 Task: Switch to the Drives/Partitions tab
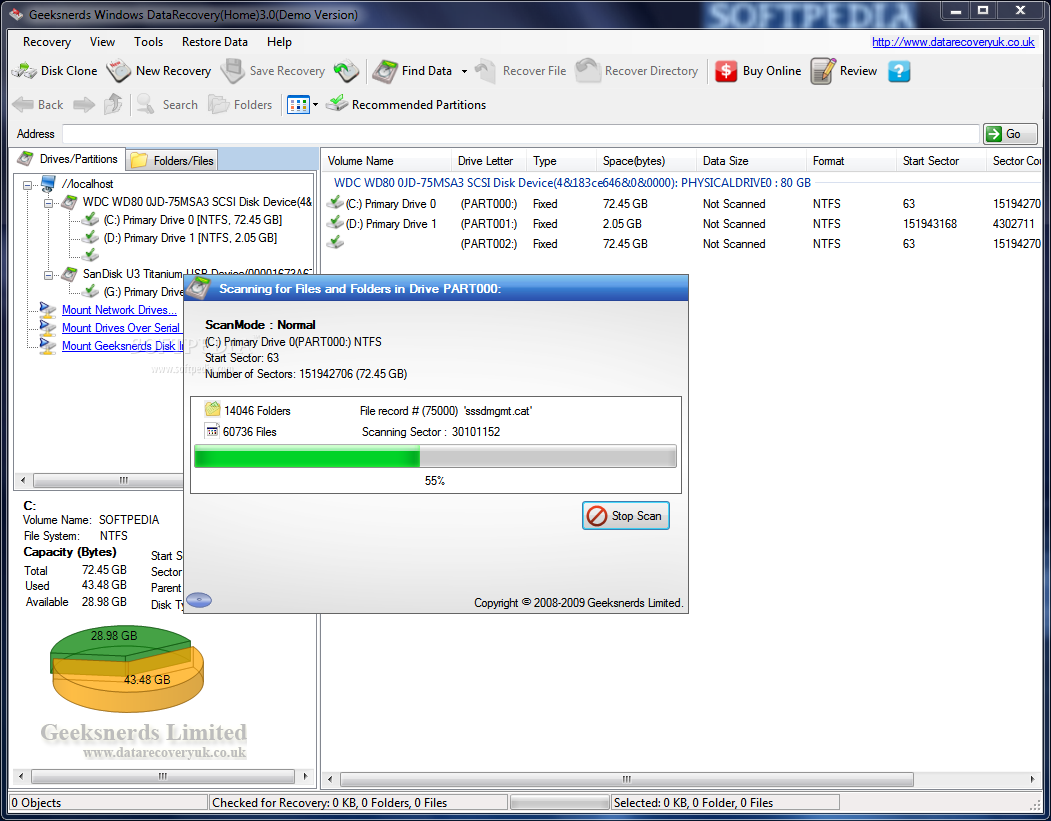tap(68, 159)
